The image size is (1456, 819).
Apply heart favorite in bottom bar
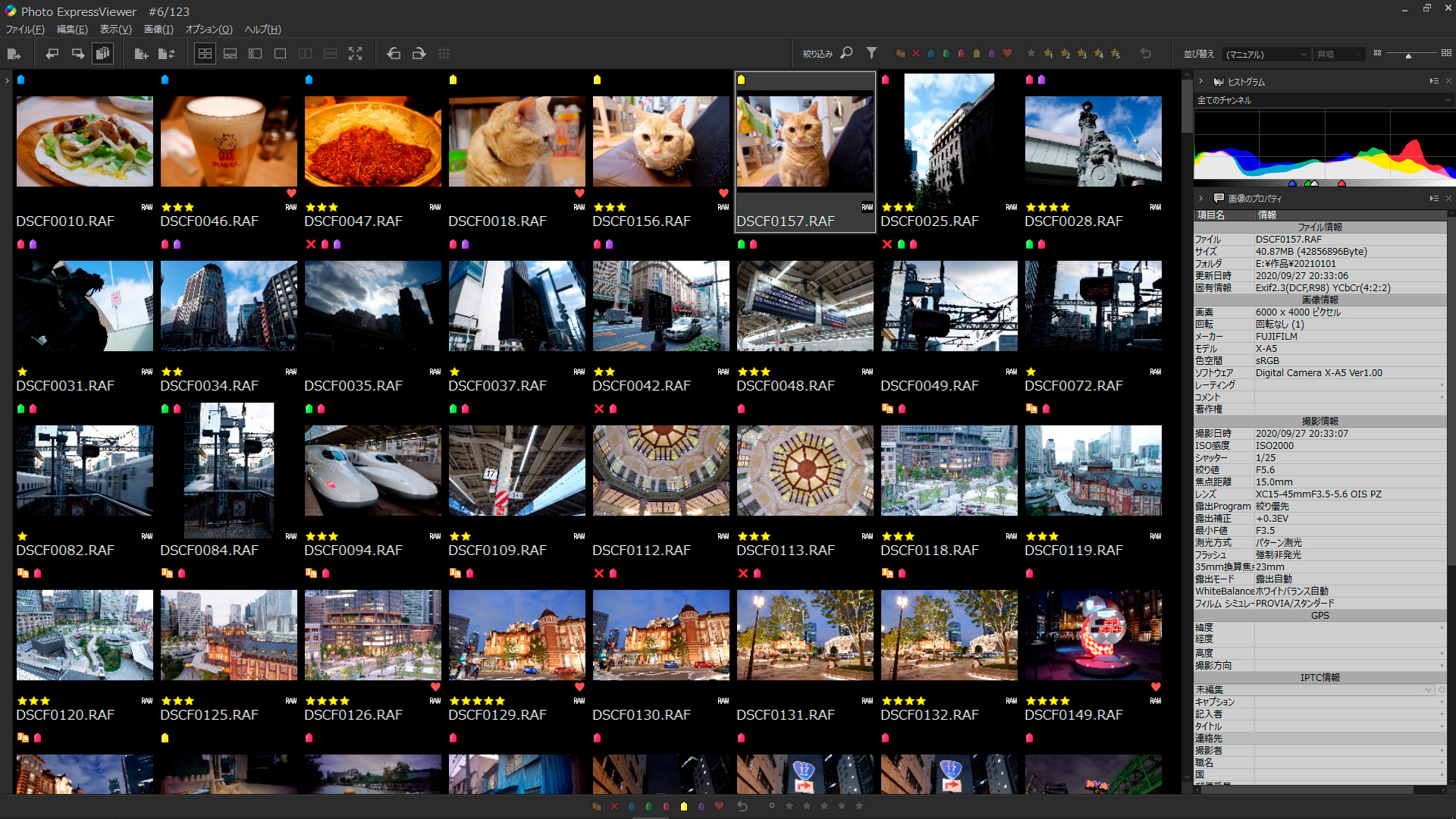pyautogui.click(x=719, y=806)
